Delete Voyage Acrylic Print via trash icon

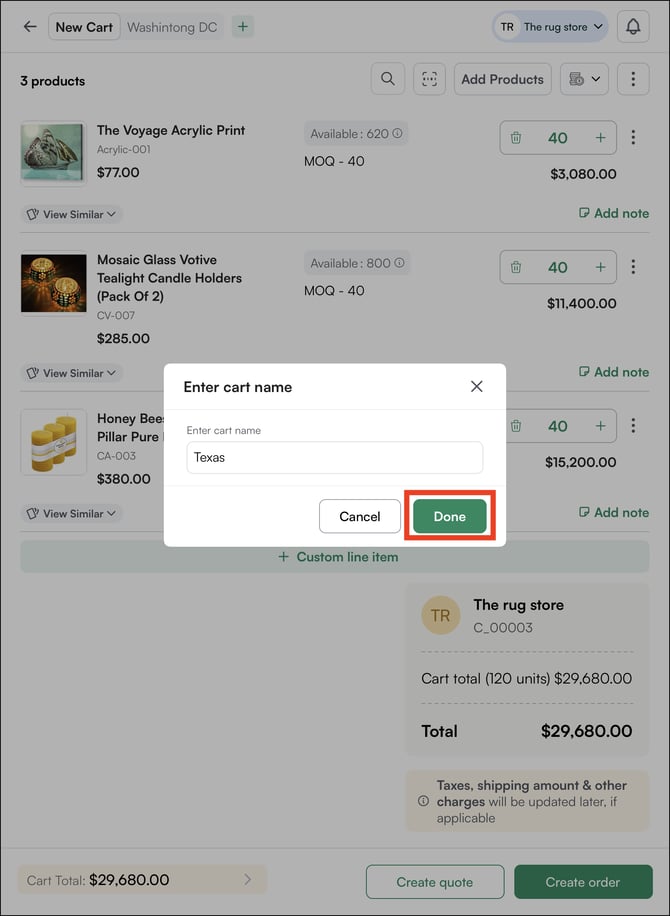[516, 138]
